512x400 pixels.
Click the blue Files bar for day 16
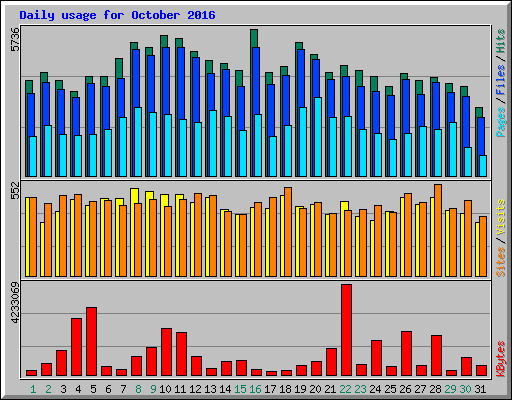(x=256, y=81)
